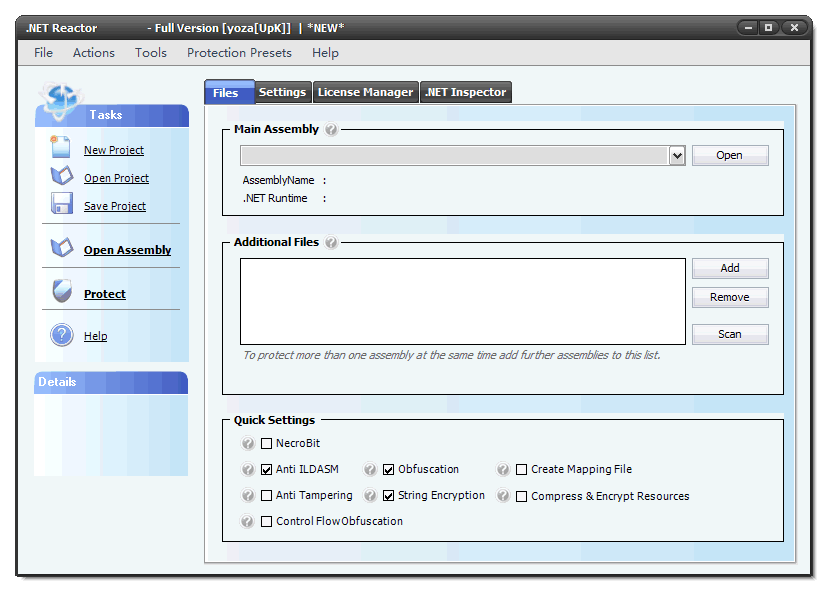Click the globe logo above Tasks
This screenshot has height=594, width=828.
[60, 99]
